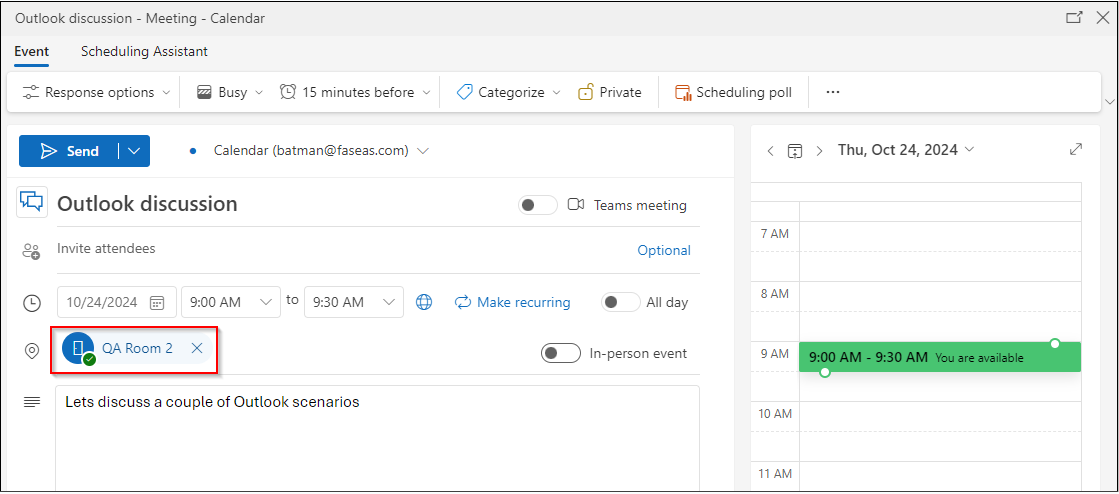The width and height of the screenshot is (1119, 494).
Task: Click the 11 AM time label
Action: [x=775, y=473]
